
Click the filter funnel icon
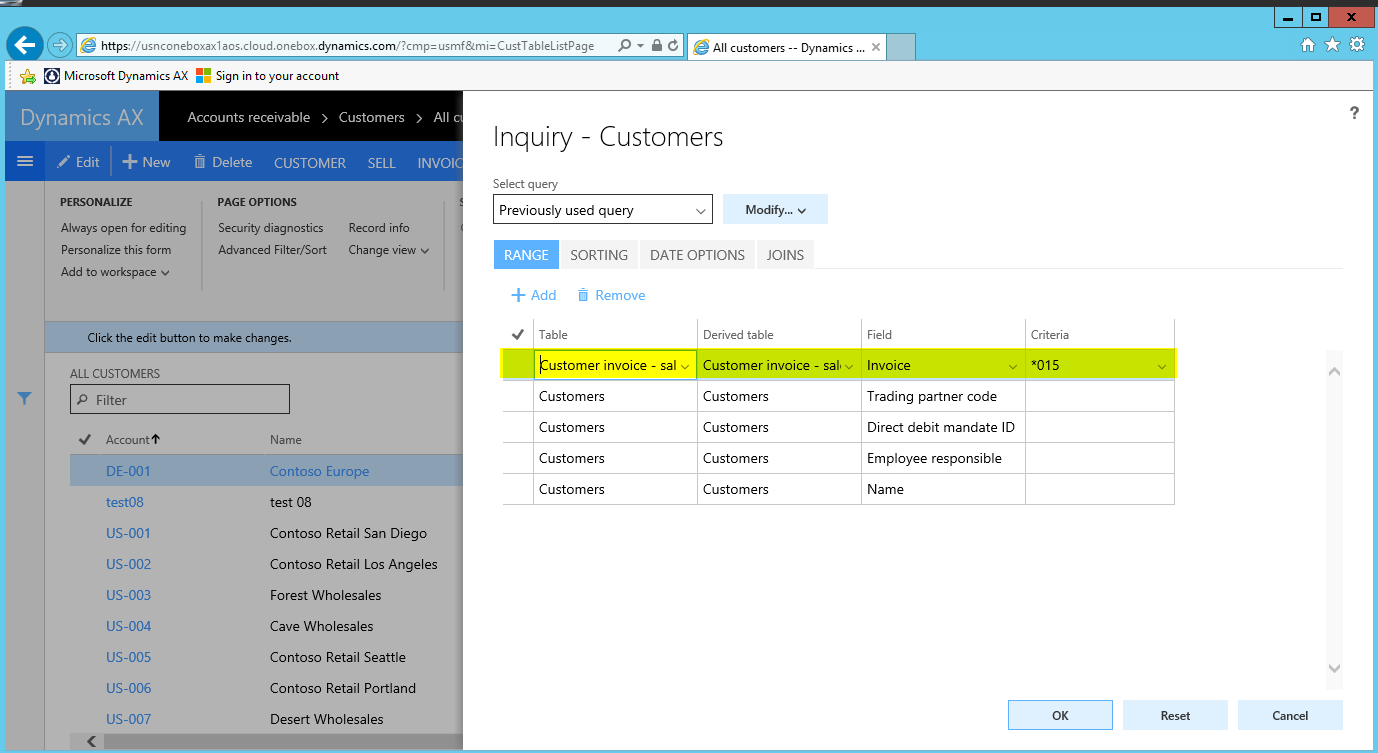[25, 399]
